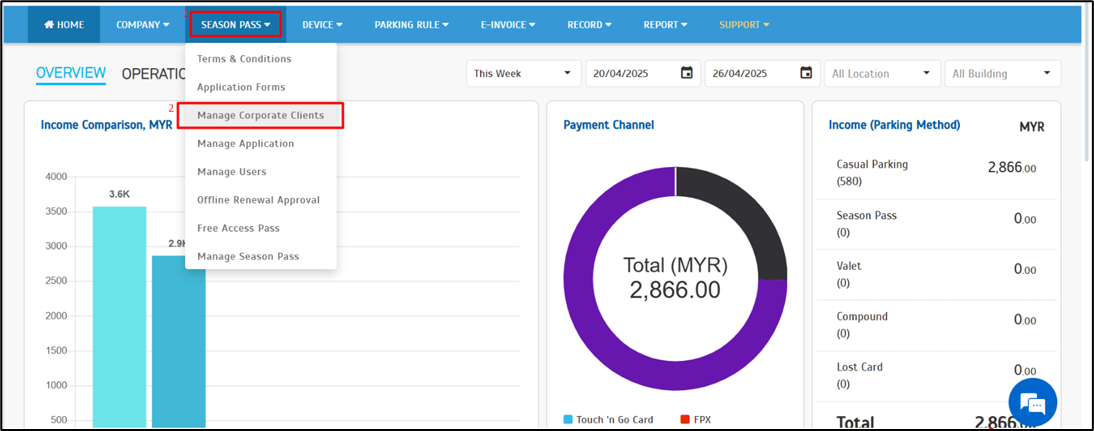The width and height of the screenshot is (1094, 431).
Task: Open the E-INVOICE menu
Action: point(508,24)
